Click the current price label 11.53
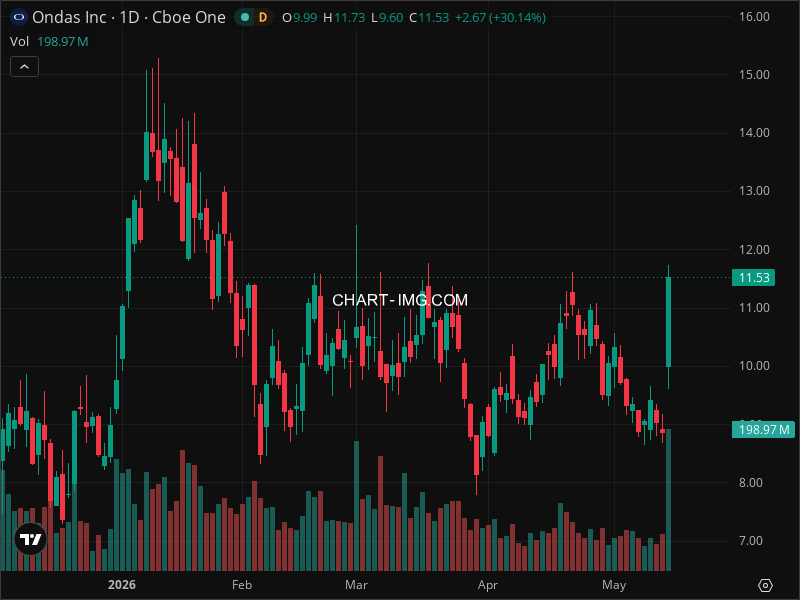 (754, 278)
